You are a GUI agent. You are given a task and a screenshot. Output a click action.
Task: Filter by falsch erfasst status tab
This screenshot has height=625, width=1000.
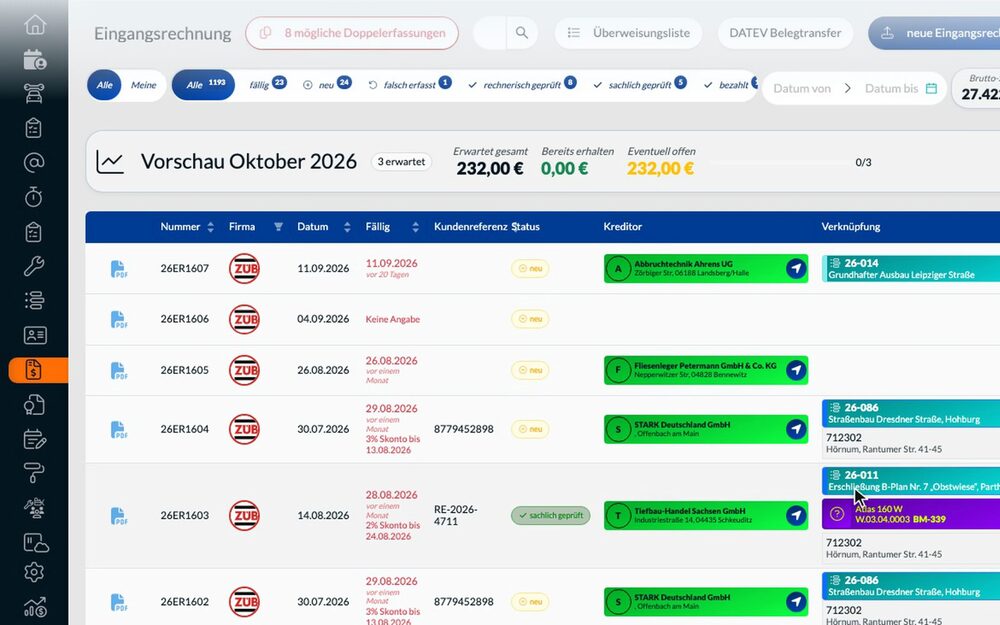409,84
